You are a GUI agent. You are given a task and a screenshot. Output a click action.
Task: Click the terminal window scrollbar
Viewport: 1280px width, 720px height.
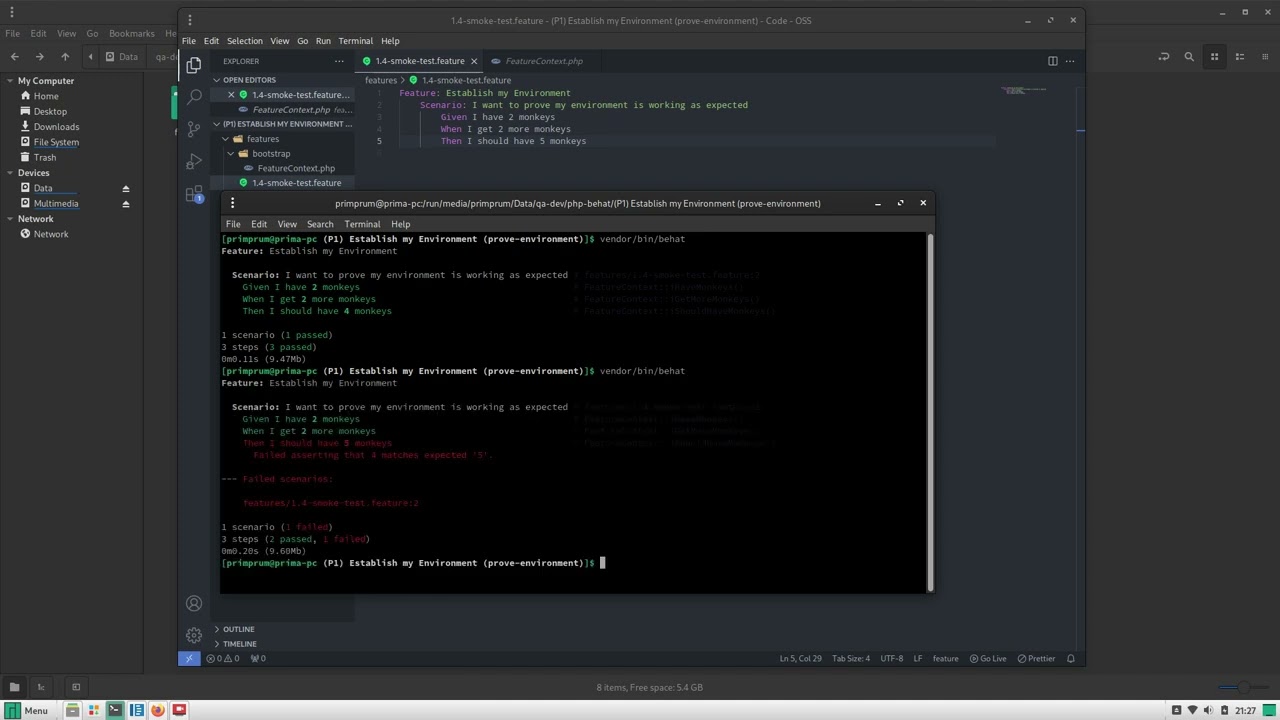[x=930, y=412]
